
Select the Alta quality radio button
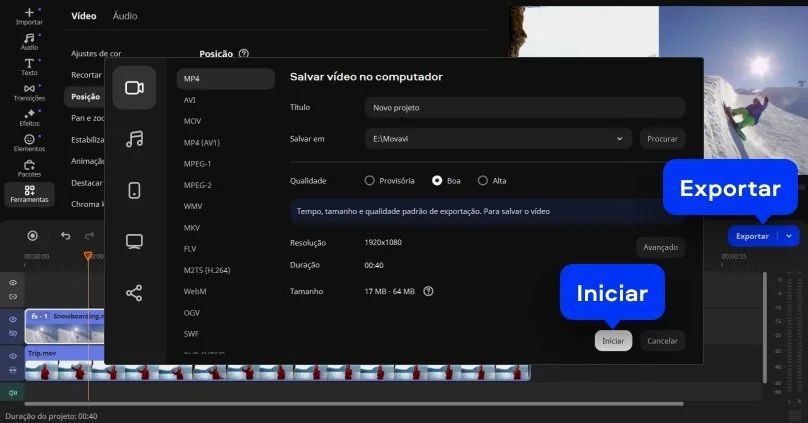pos(483,181)
